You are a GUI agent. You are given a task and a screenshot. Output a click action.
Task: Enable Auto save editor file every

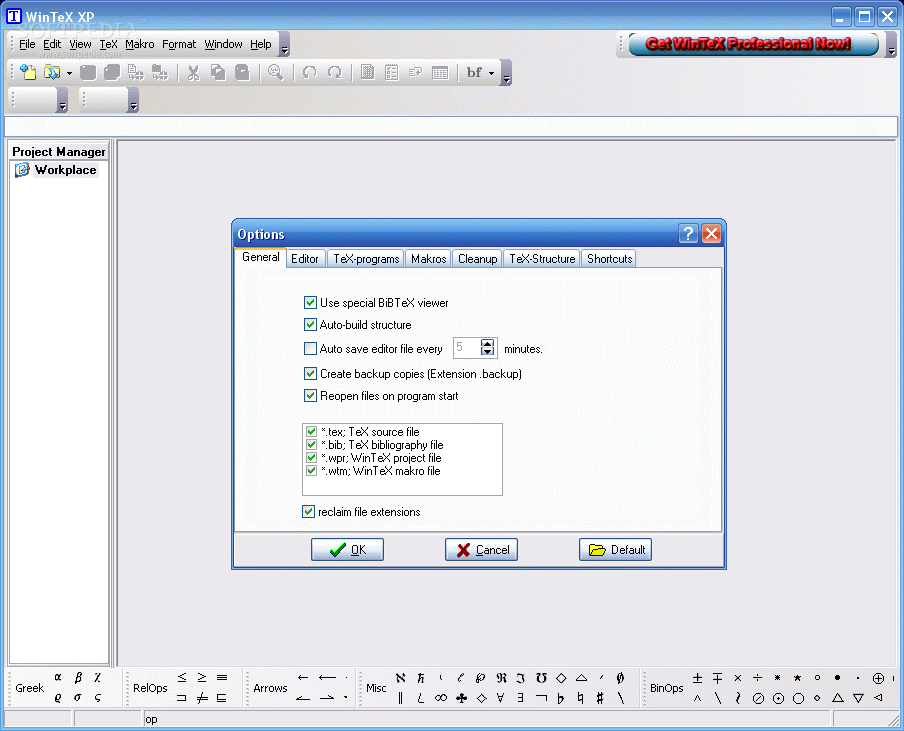[x=310, y=349]
